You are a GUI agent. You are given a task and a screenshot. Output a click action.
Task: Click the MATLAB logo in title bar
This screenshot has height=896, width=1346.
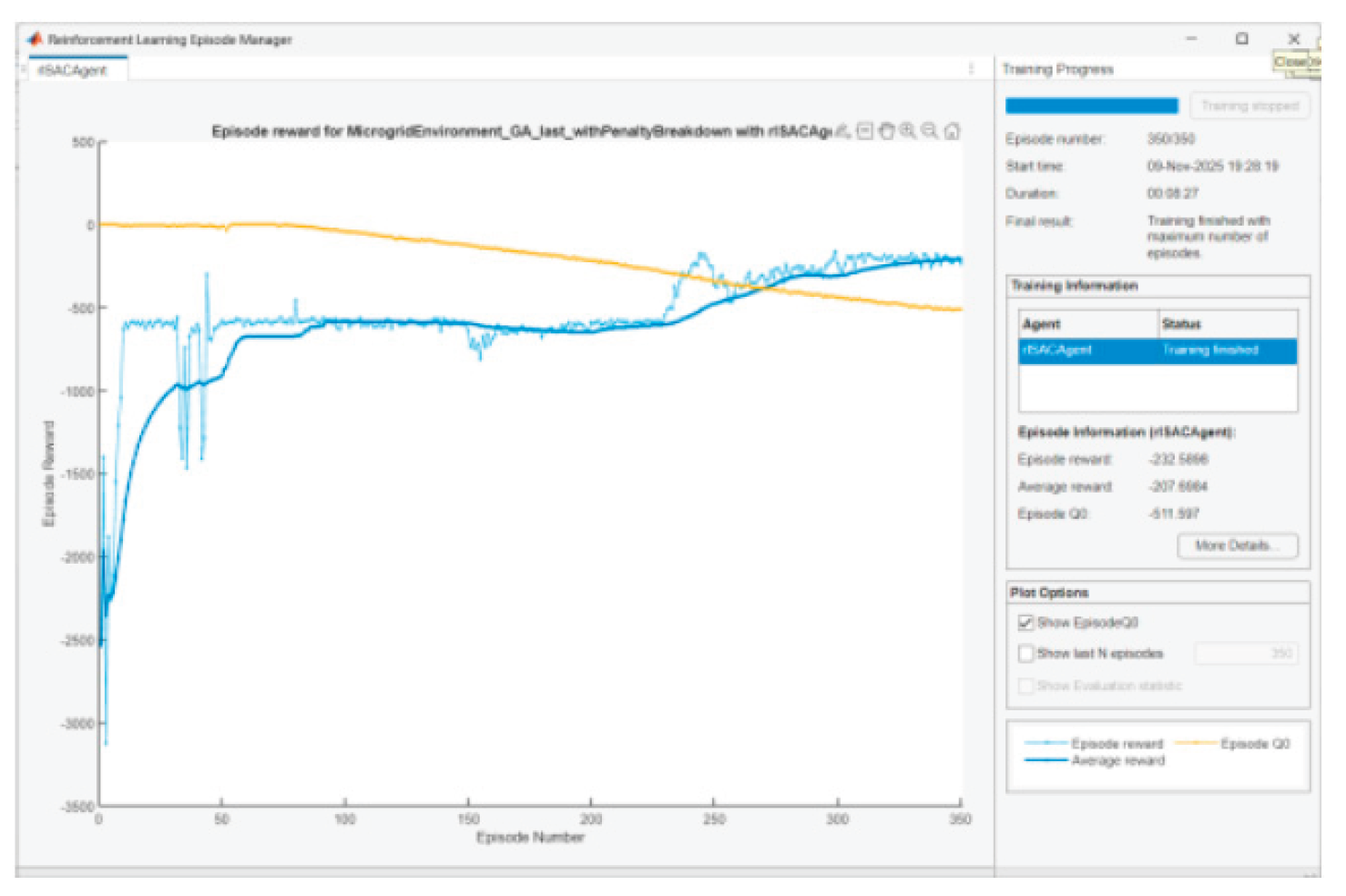(x=35, y=39)
